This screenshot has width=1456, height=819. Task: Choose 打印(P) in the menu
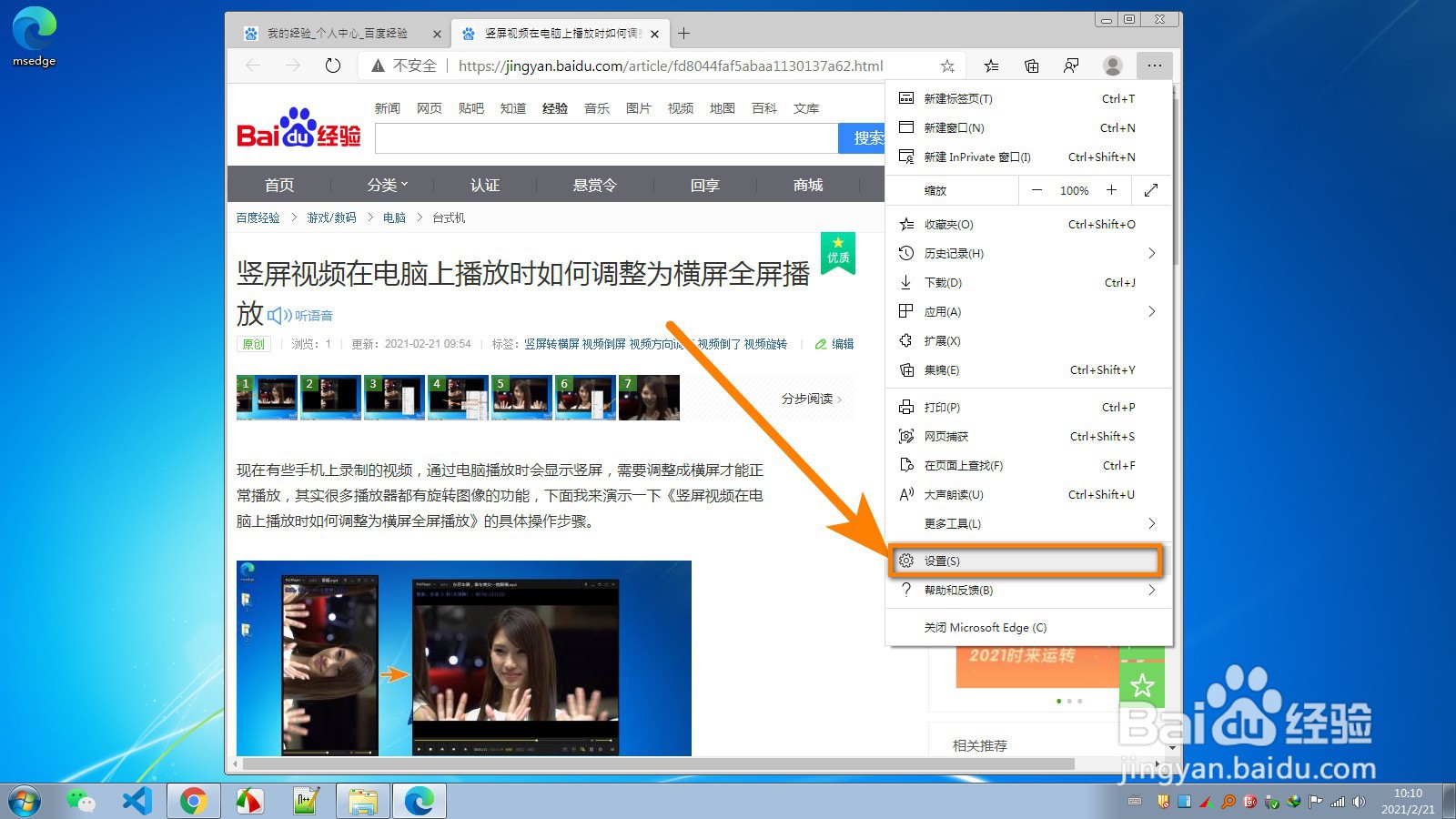click(x=1029, y=407)
